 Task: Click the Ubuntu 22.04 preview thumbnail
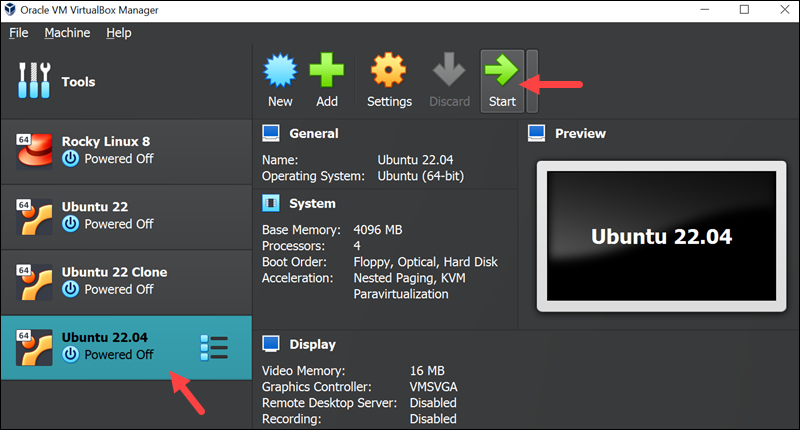(x=661, y=236)
